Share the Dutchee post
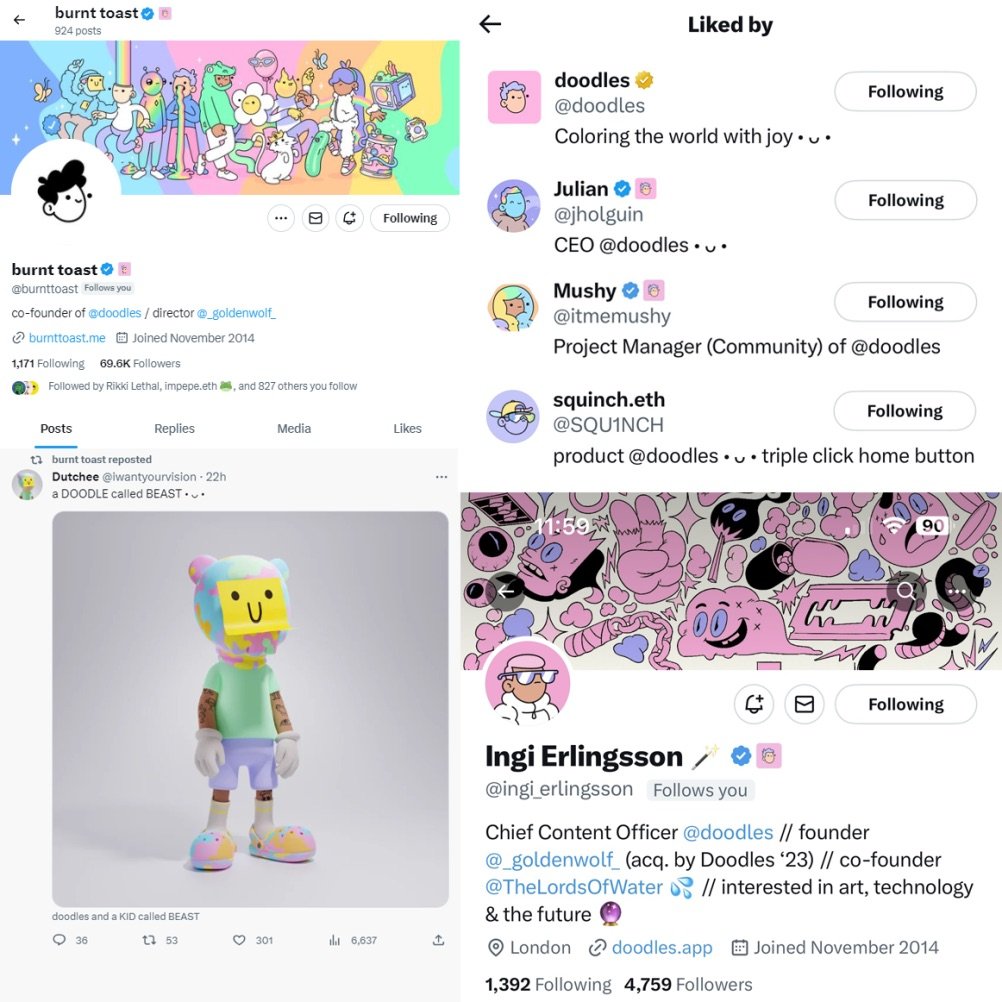Image resolution: width=1002 pixels, height=1002 pixels. tap(438, 940)
